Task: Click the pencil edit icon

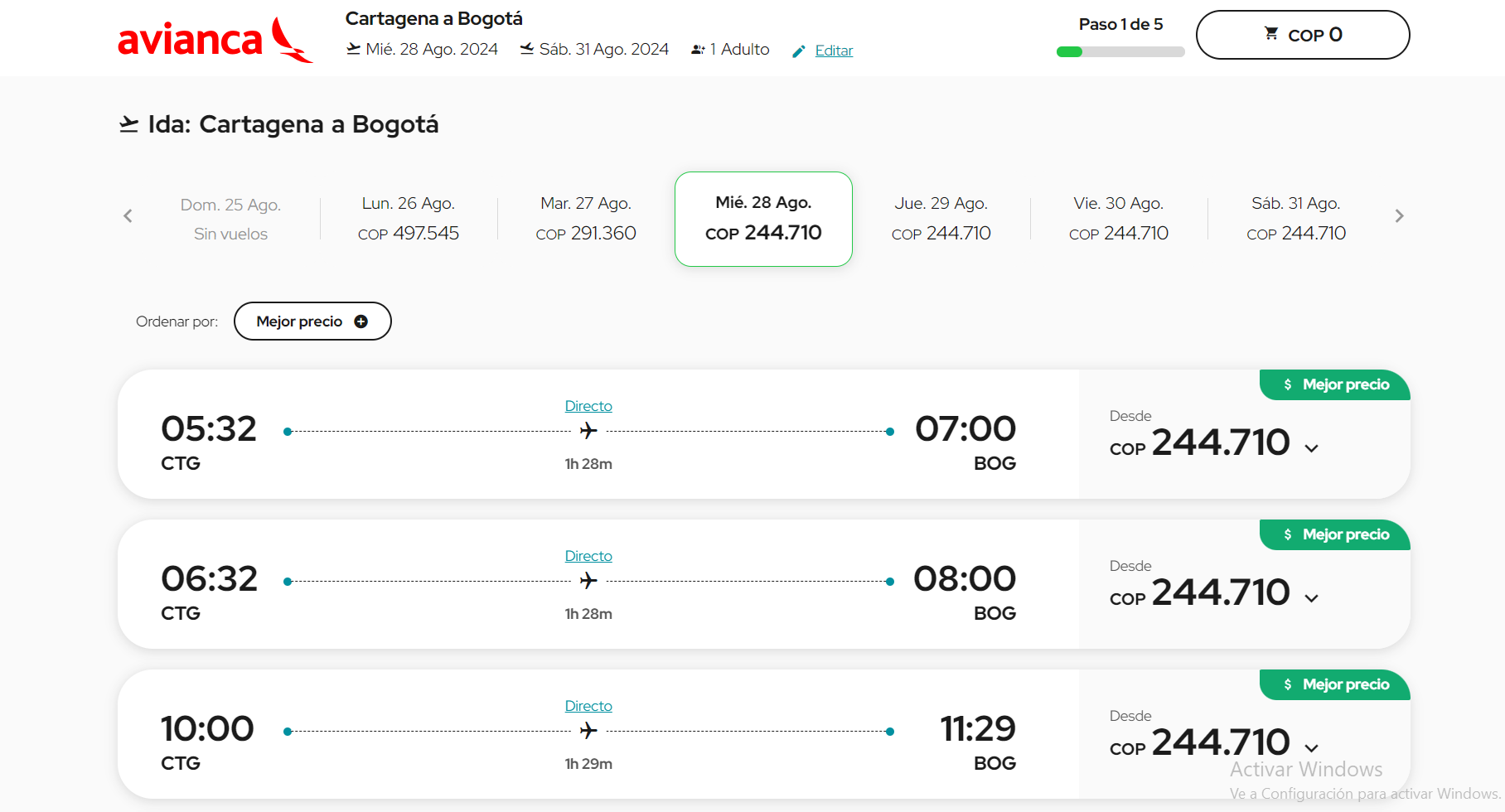Action: (799, 51)
